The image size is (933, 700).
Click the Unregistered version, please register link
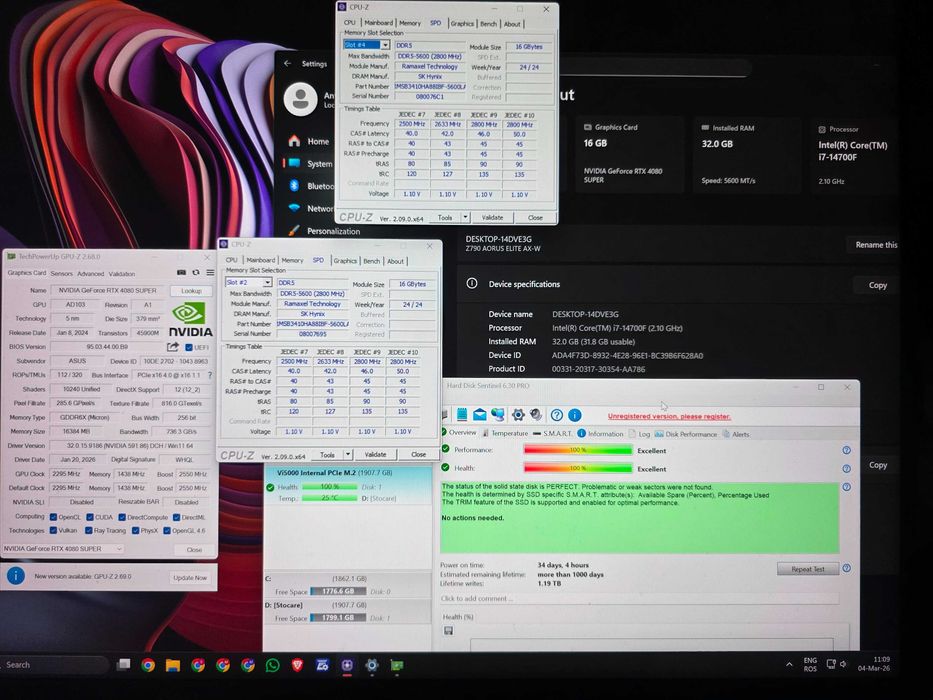pos(669,416)
